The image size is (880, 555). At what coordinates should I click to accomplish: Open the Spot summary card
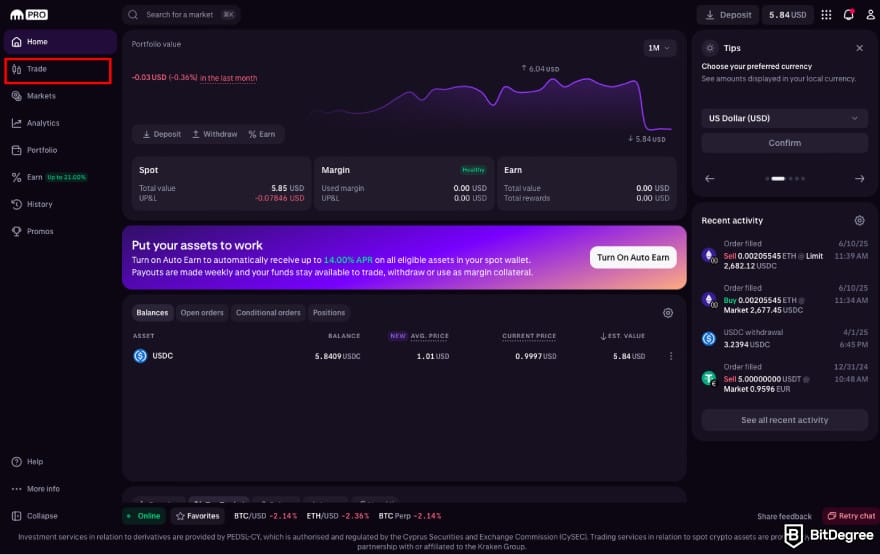coord(221,184)
